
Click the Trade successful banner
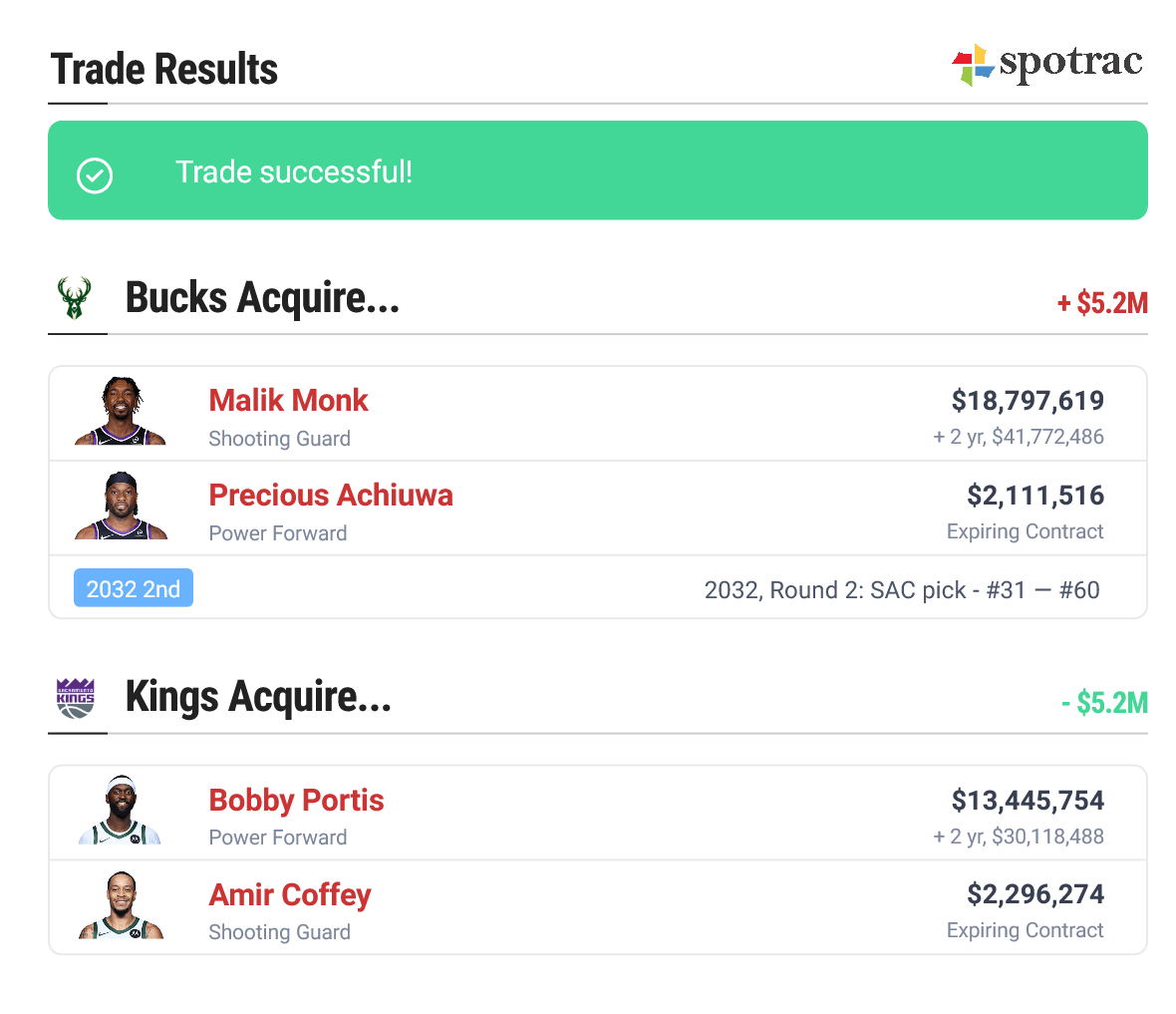point(598,170)
